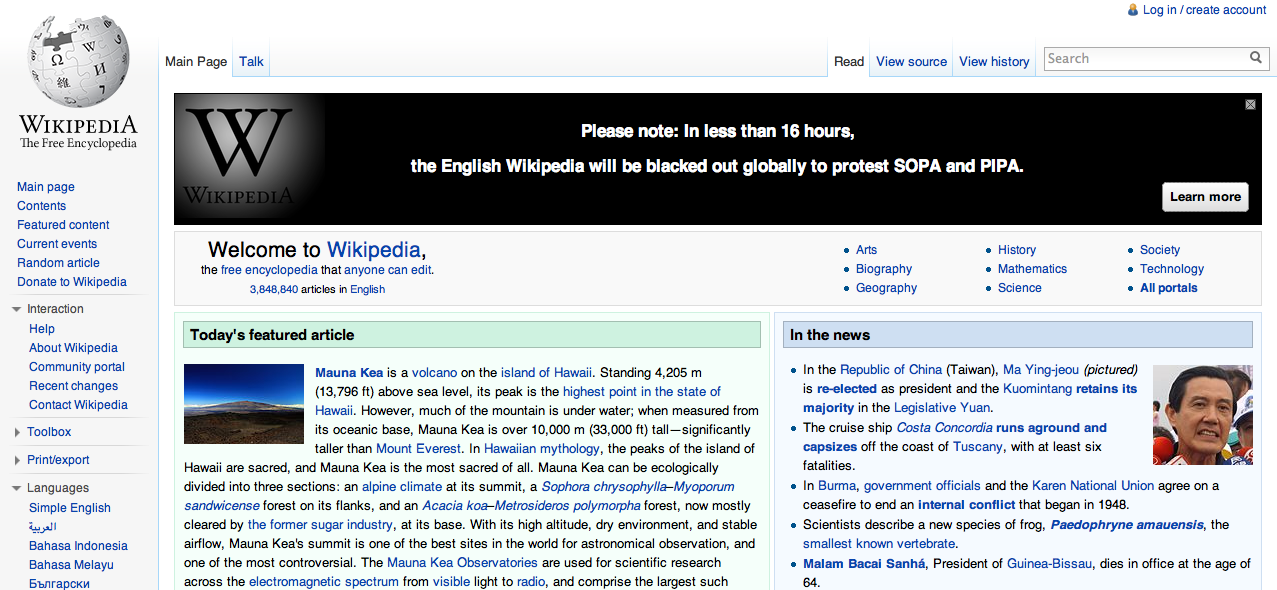Open the View history tab
The image size is (1277, 590).
point(993,61)
